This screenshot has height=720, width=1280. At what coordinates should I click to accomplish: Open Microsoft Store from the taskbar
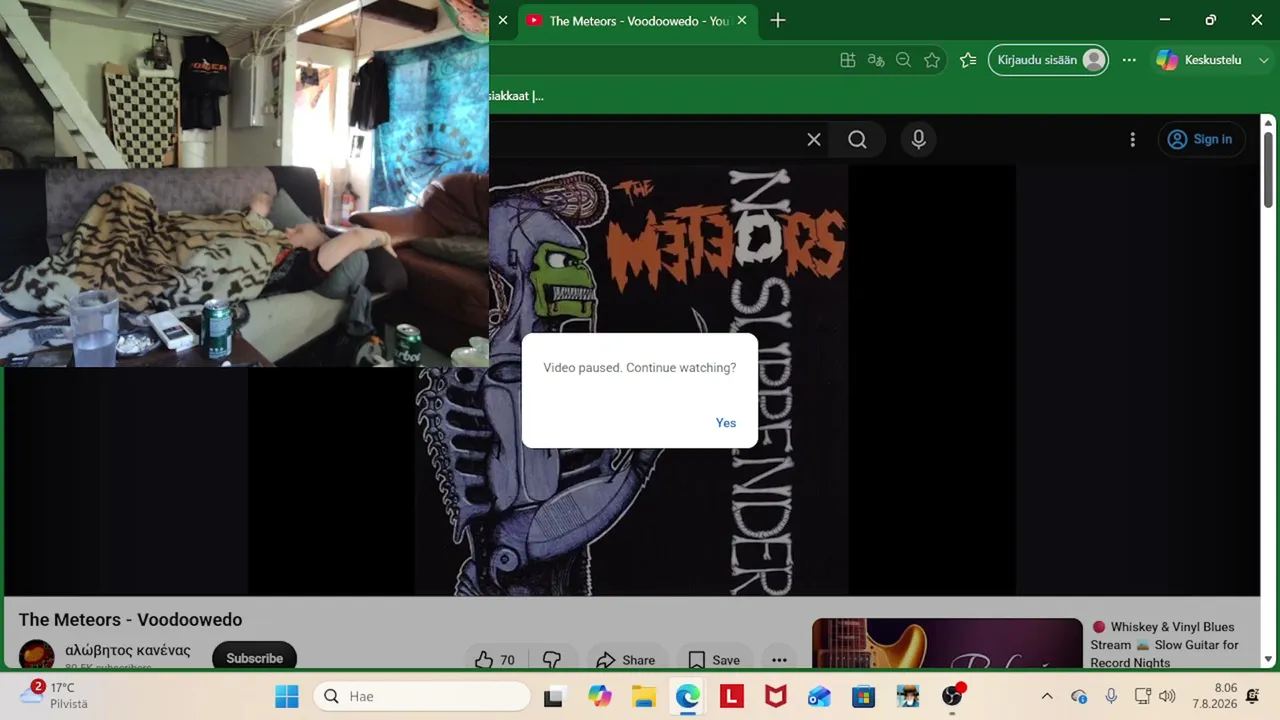click(864, 696)
